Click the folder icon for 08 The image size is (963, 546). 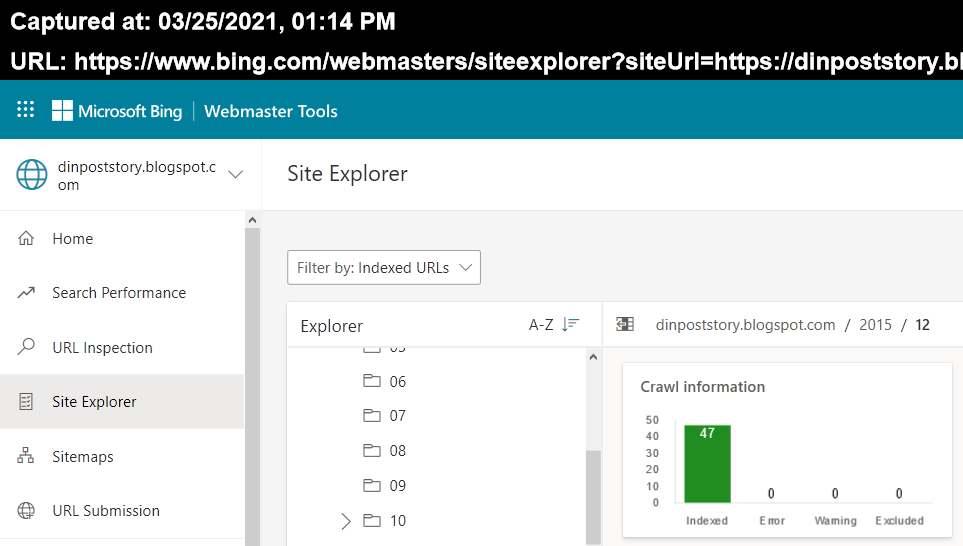click(372, 451)
